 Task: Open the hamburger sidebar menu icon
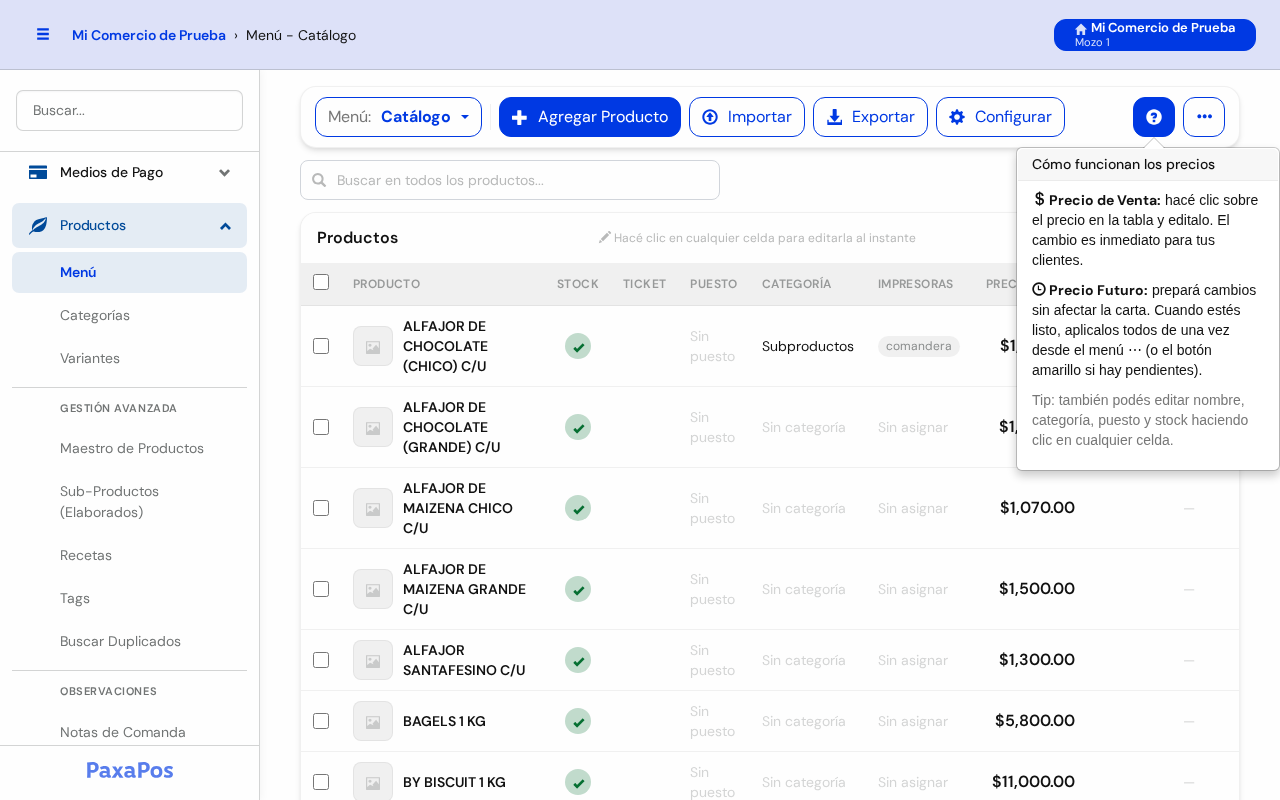(43, 34)
